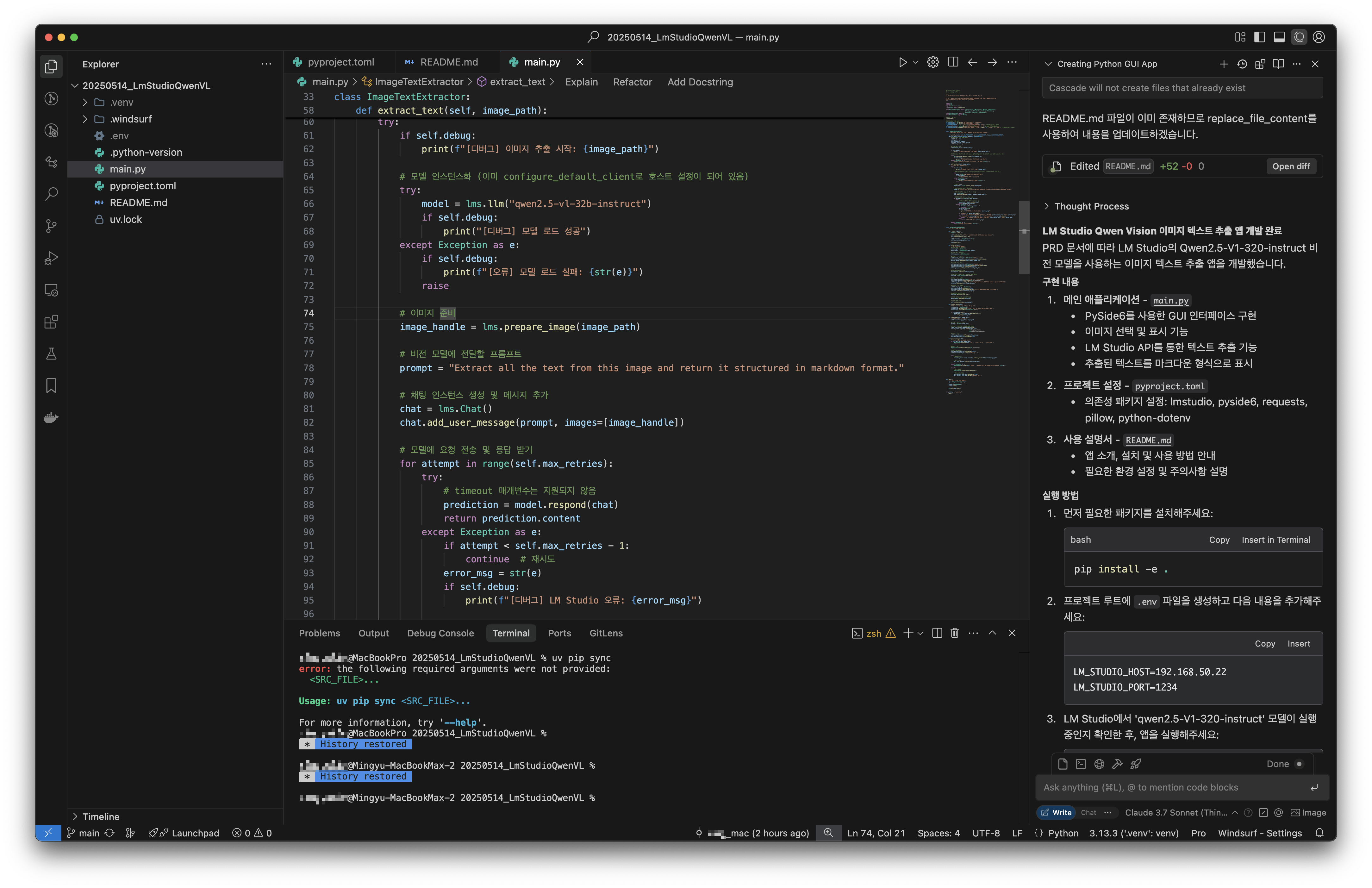Viewport: 1372px width, 888px height.
Task: Split the editor right
Action: point(953,62)
